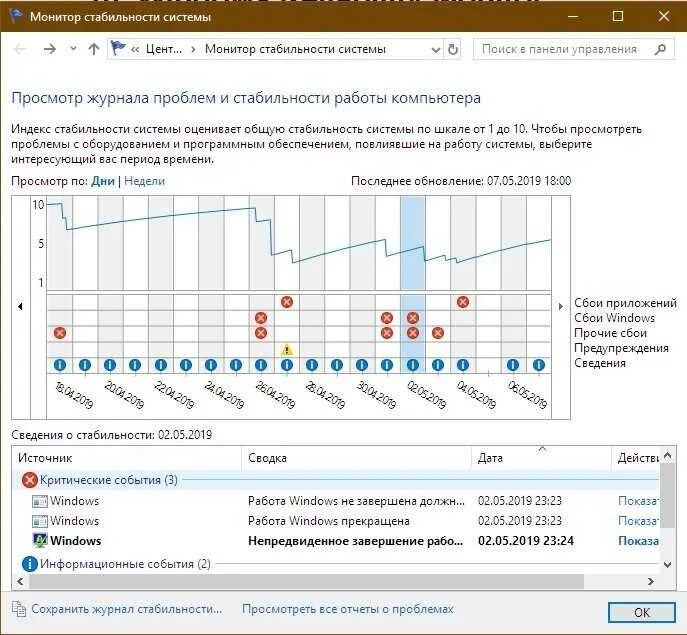Click the yellow warning icon on 27.04.2019

click(x=287, y=350)
